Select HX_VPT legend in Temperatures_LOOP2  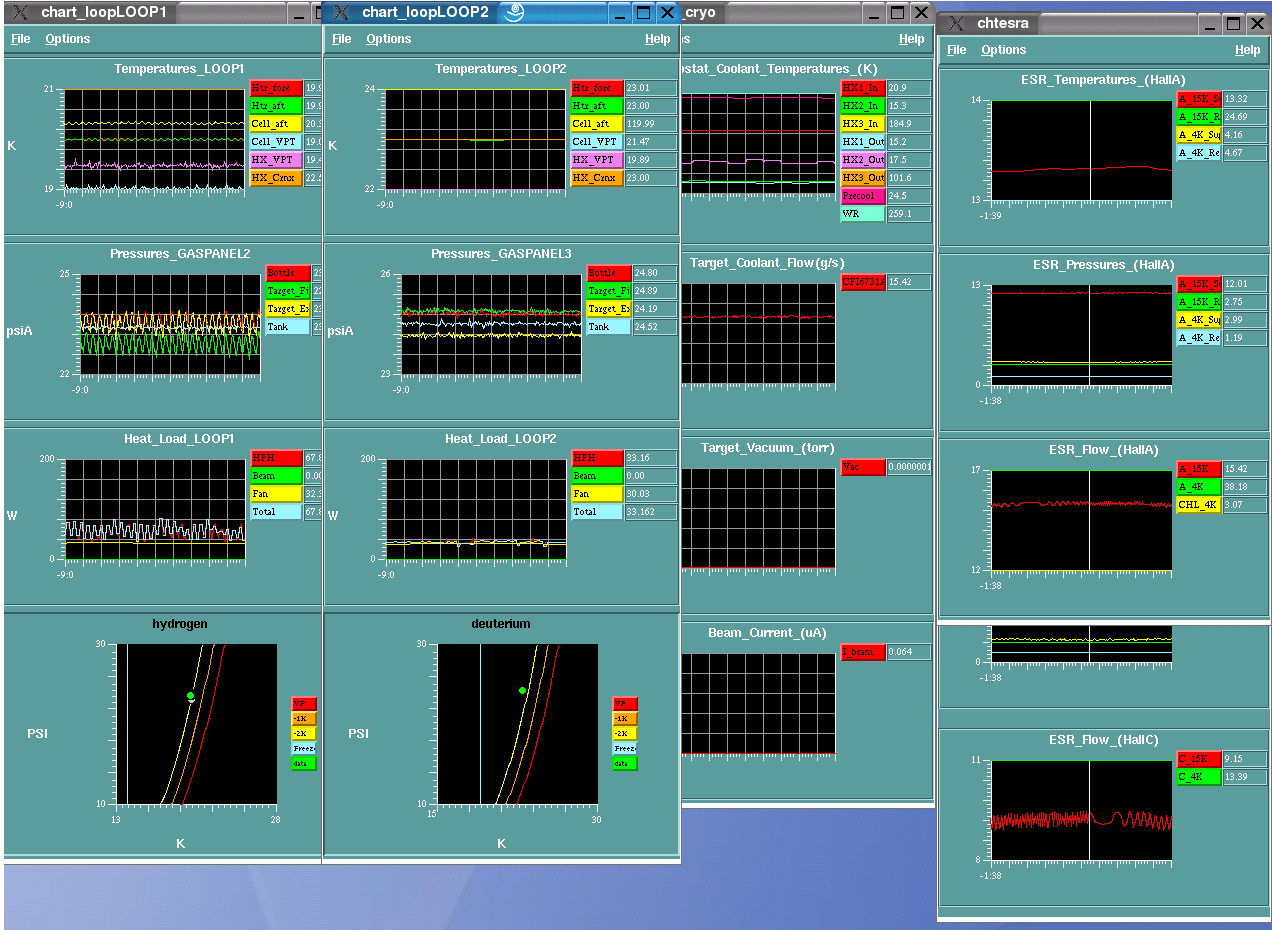[597, 160]
